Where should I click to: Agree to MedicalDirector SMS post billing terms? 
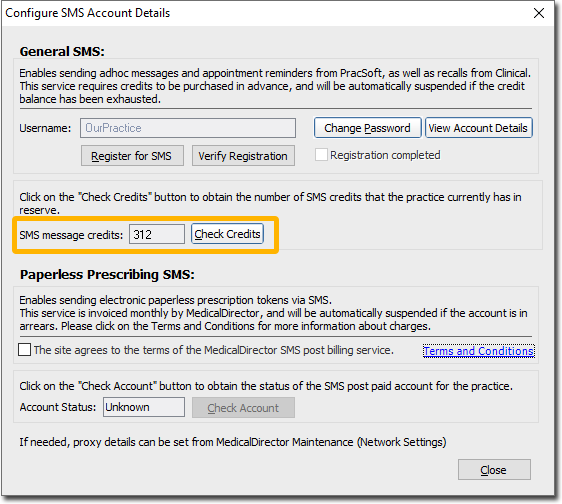[x=24, y=350]
